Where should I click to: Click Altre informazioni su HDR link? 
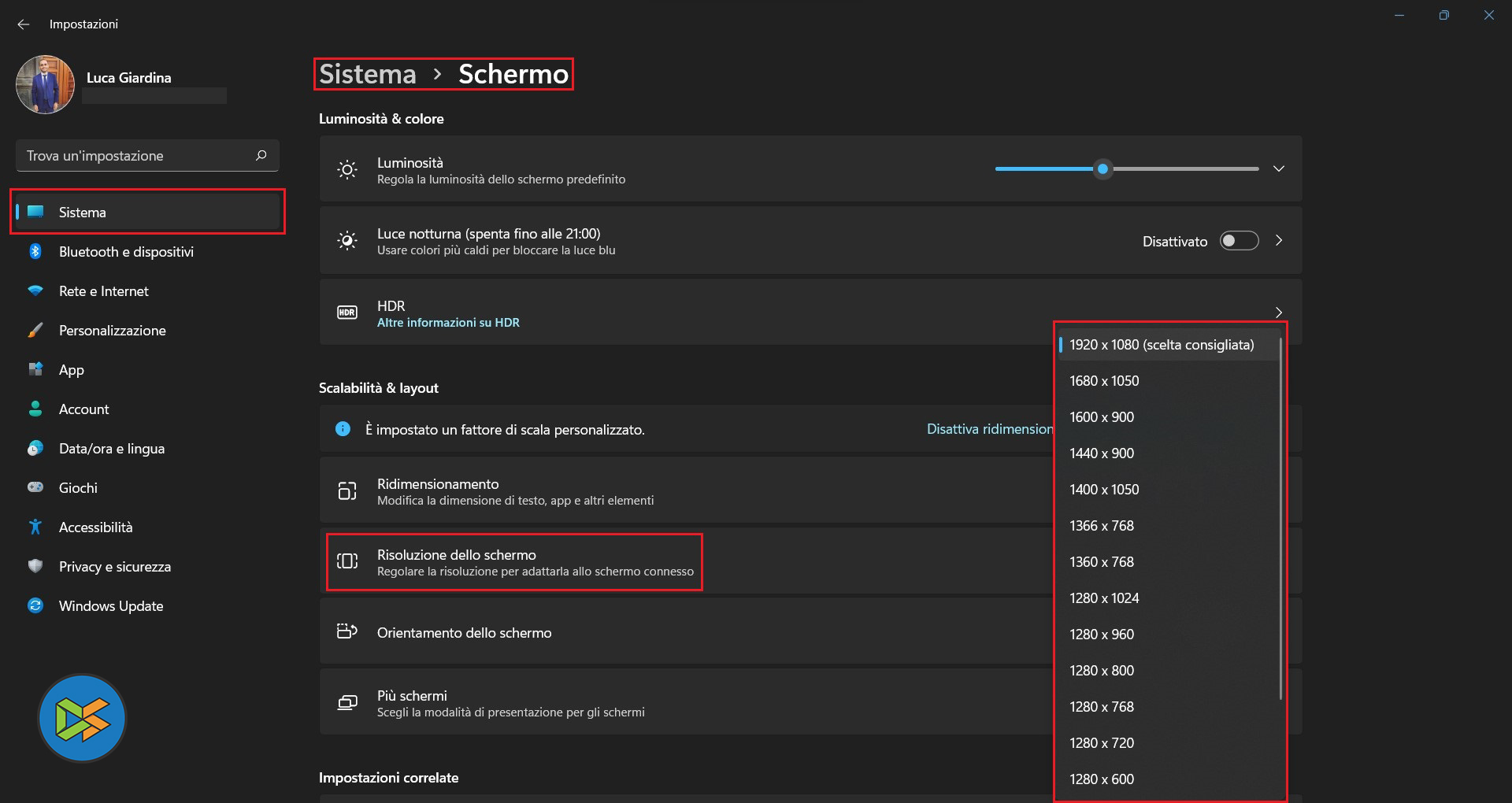coord(448,323)
